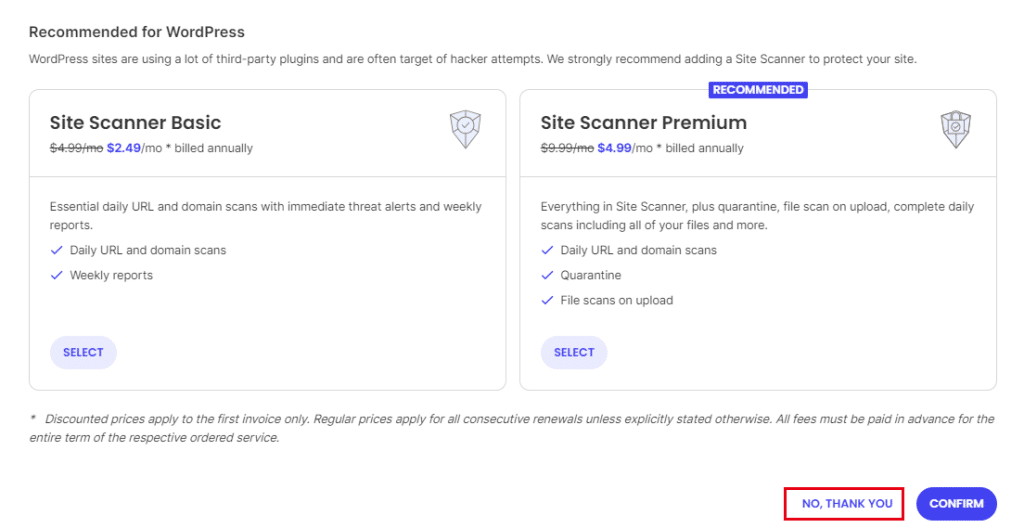Screen dimensions: 1024x528
Task: Click the discounted prices footnote text
Action: [x=511, y=428]
